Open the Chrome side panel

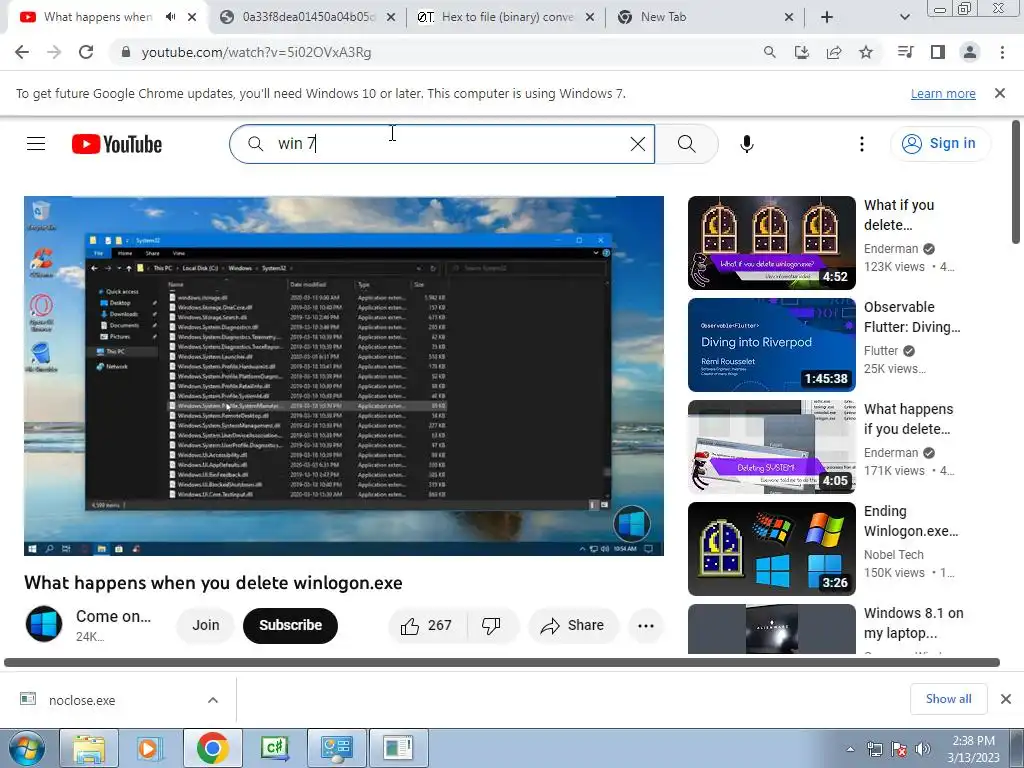click(938, 52)
